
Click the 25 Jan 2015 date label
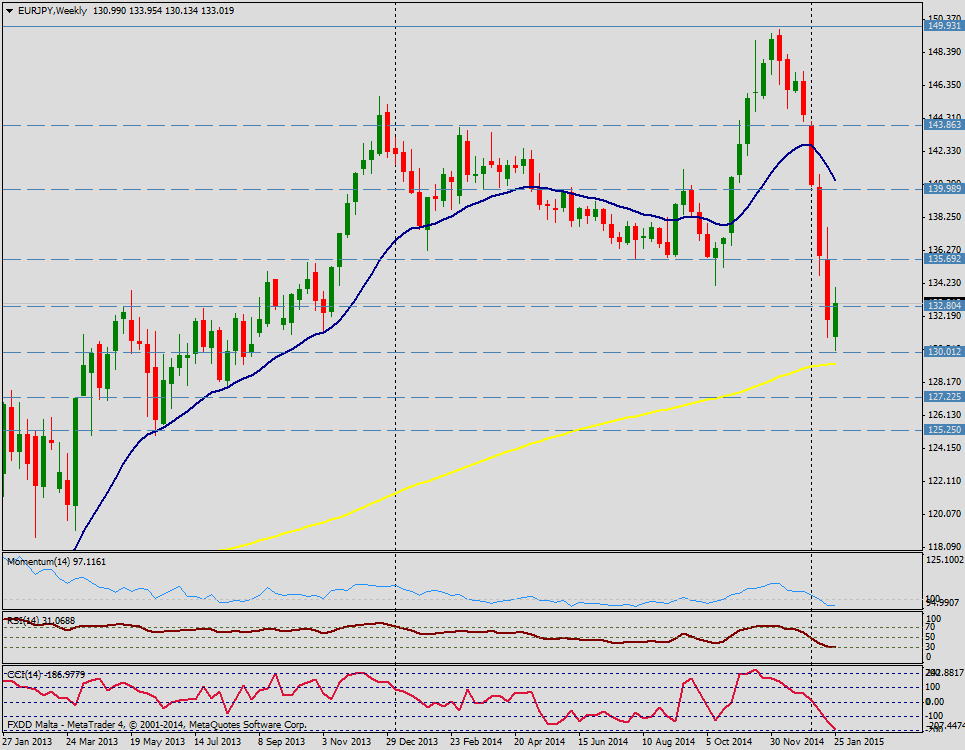coord(860,742)
